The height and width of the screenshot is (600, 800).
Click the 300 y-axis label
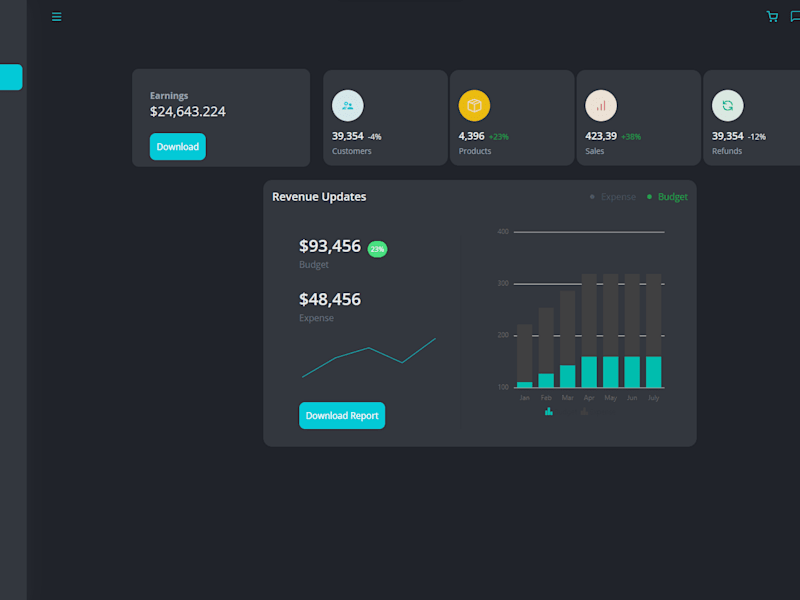click(503, 283)
